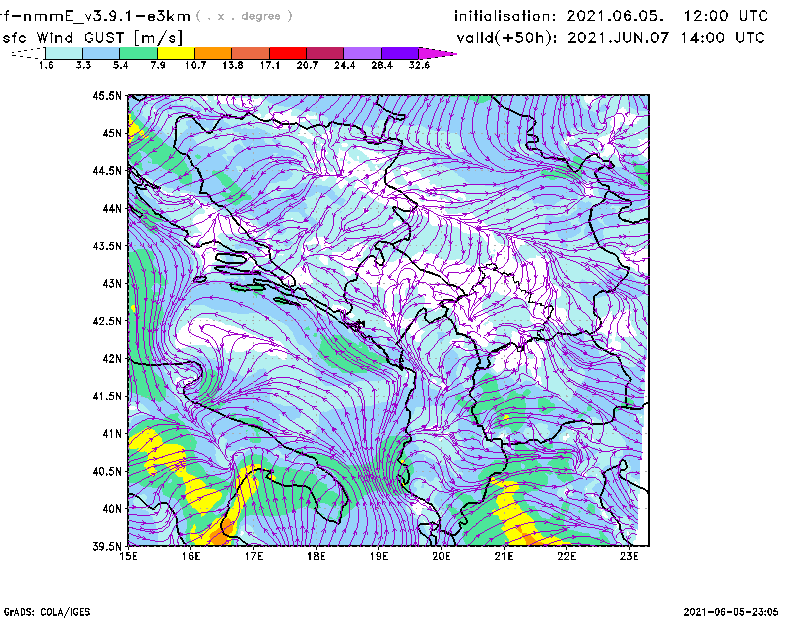Pick the orange legend swatch

pos(213,53)
